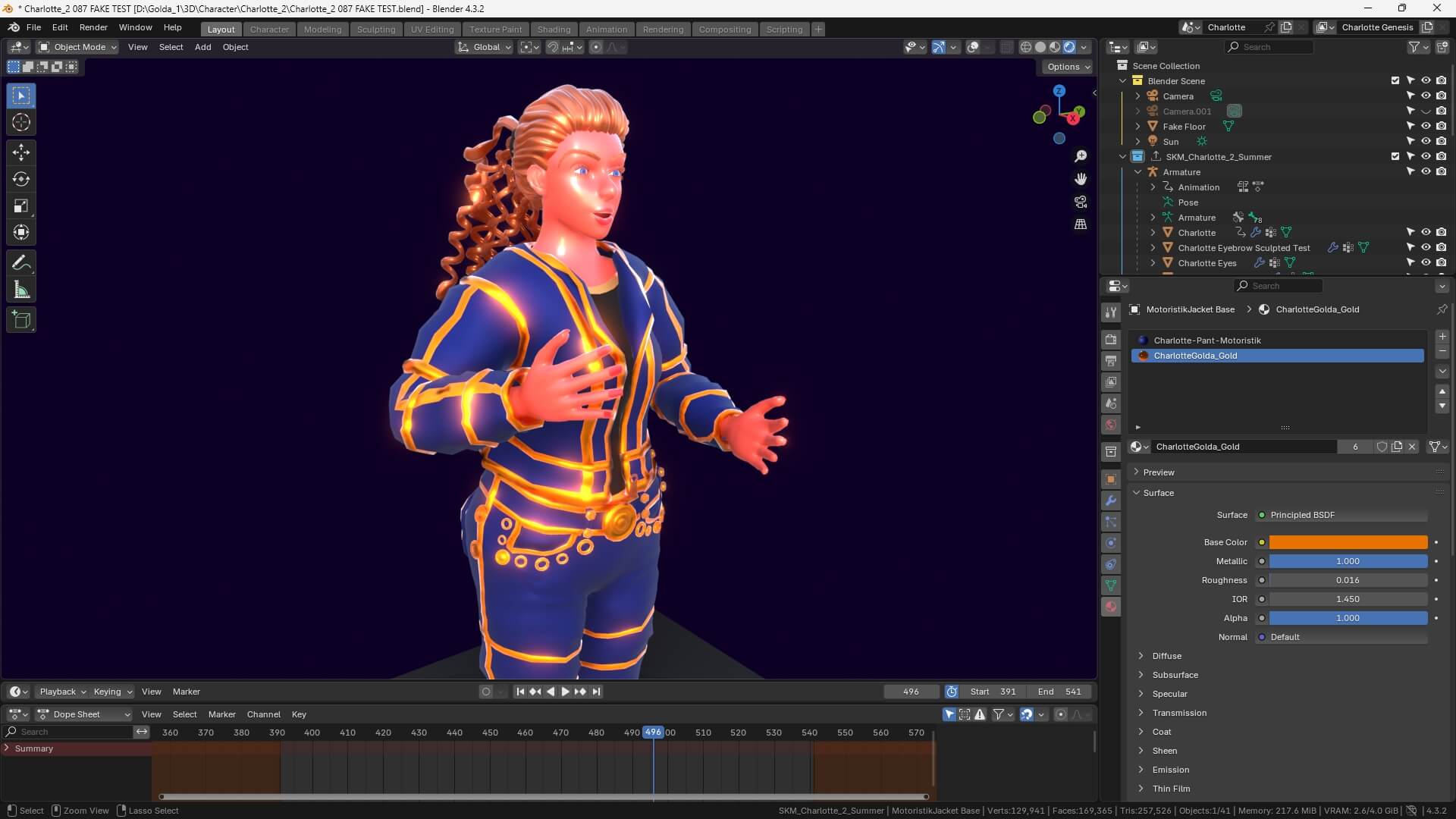Open the MotoristikJacket Base breadcrumb
Viewport: 1456px width, 819px height.
[x=1189, y=309]
